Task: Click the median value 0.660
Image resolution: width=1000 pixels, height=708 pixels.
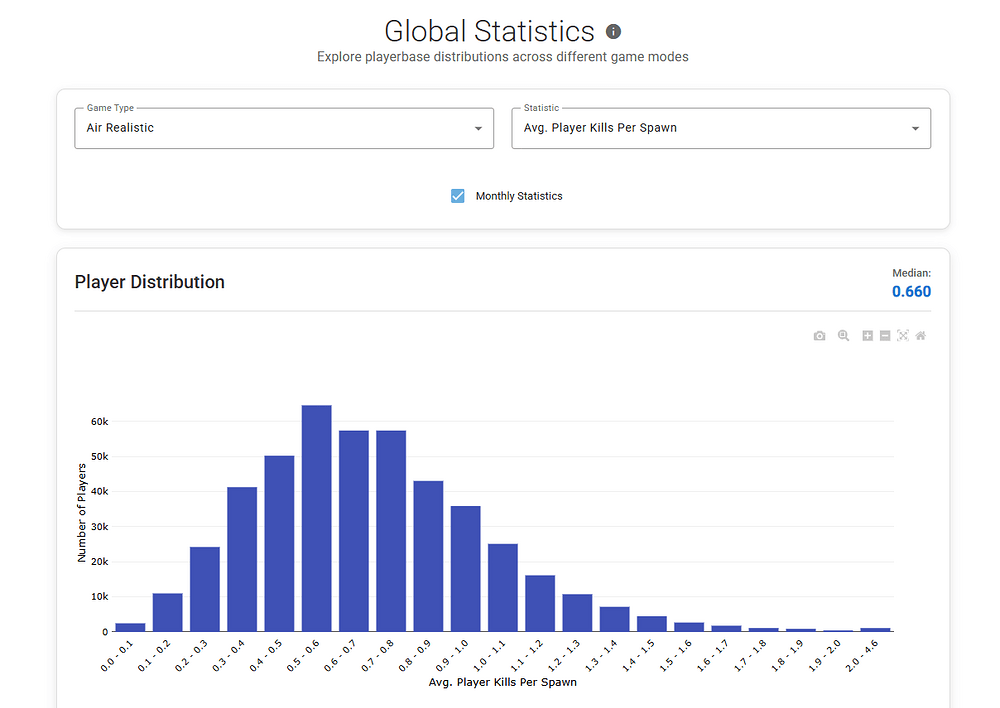Action: click(x=911, y=292)
